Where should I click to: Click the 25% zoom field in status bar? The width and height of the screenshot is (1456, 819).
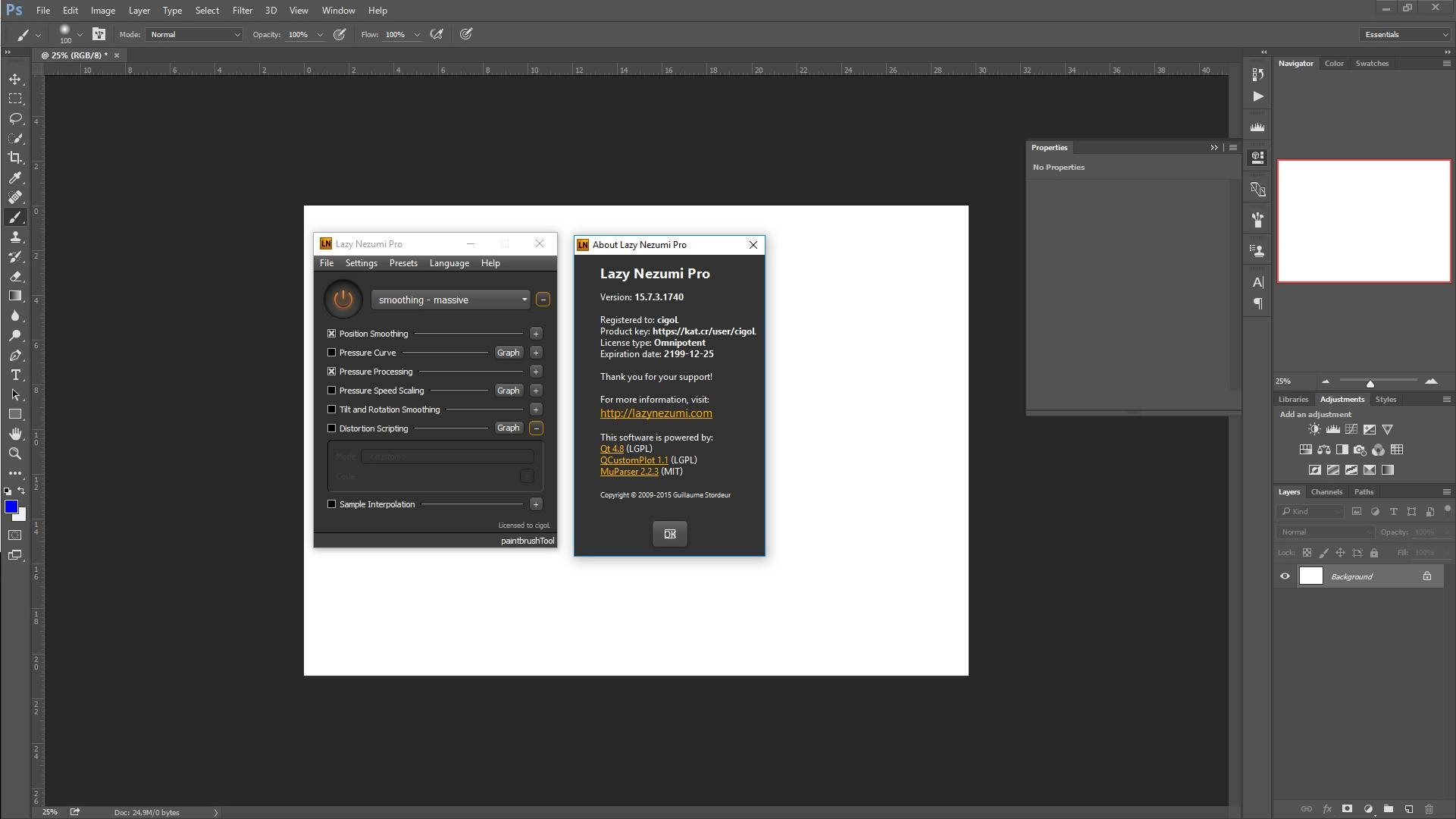[x=50, y=811]
